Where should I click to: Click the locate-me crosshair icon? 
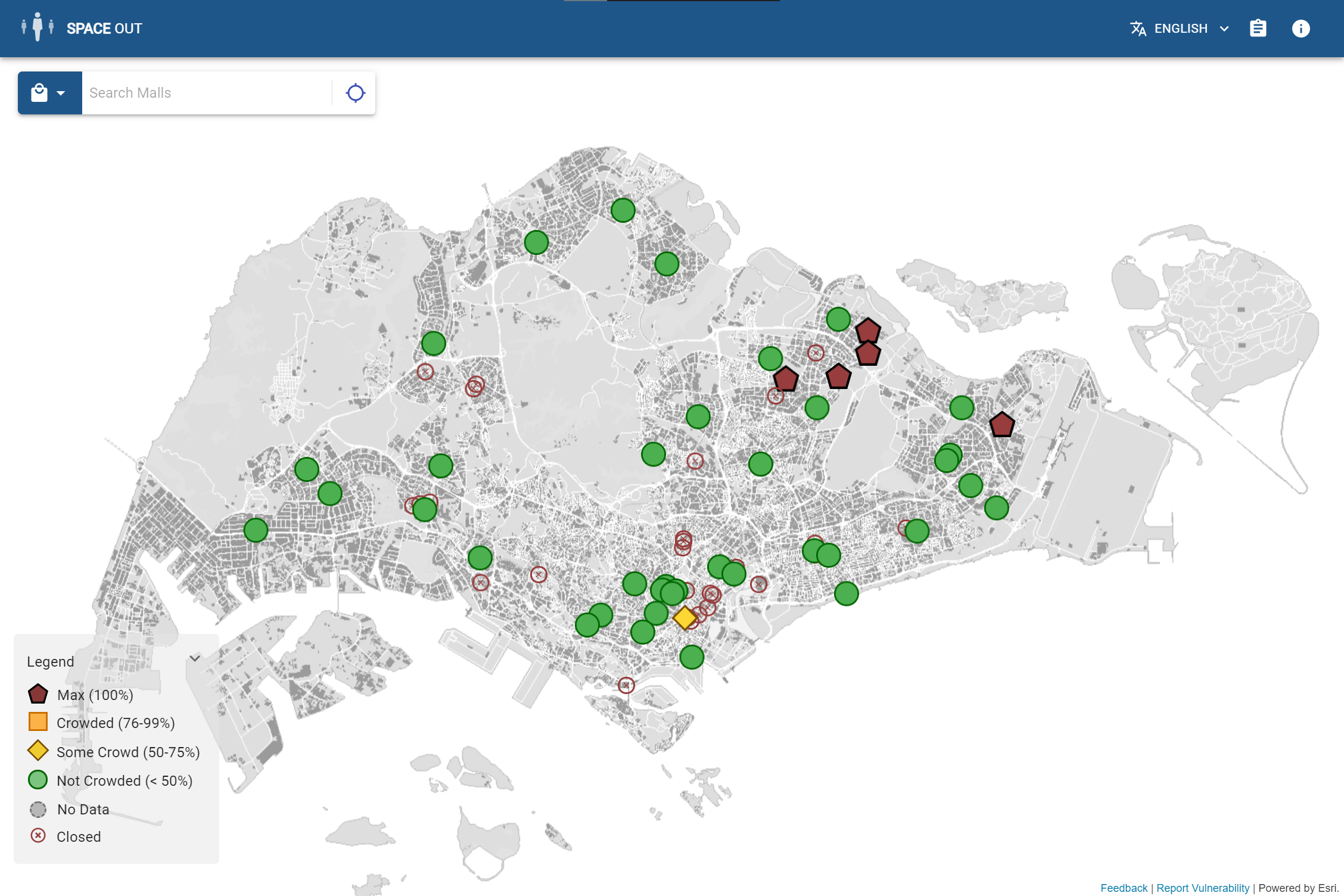[355, 93]
